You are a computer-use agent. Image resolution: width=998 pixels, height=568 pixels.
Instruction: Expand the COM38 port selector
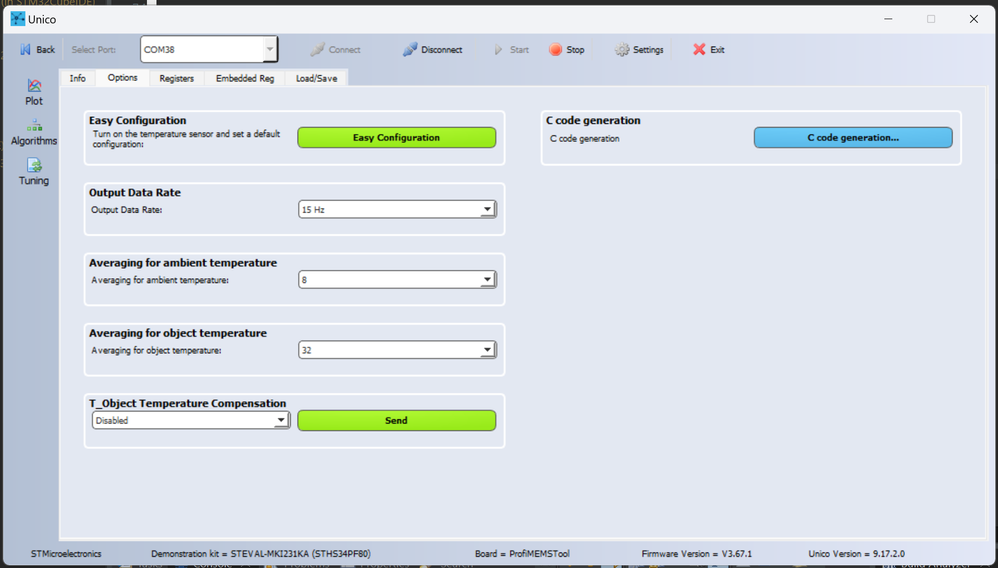pyautogui.click(x=270, y=50)
